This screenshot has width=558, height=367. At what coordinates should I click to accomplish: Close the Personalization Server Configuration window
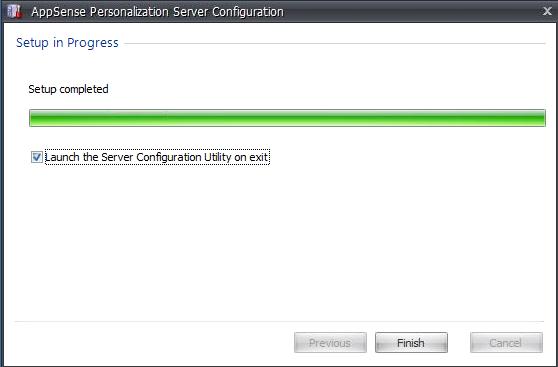pyautogui.click(x=547, y=11)
